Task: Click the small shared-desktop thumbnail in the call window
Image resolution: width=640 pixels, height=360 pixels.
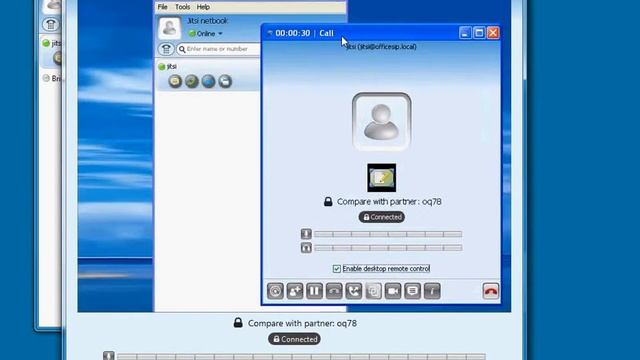Action: [x=382, y=178]
